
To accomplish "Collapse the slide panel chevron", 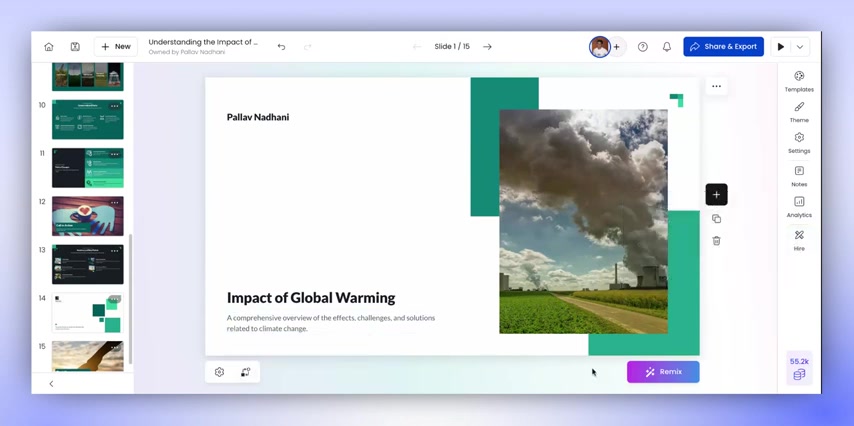I will tap(51, 384).
